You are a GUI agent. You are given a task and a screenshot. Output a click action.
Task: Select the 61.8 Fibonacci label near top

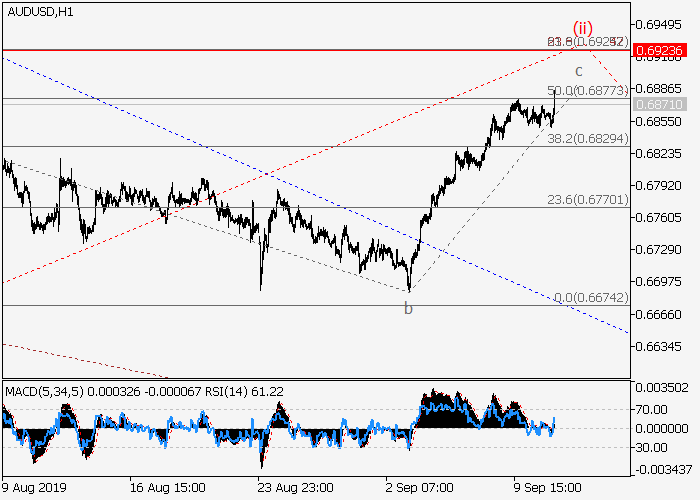(x=587, y=42)
